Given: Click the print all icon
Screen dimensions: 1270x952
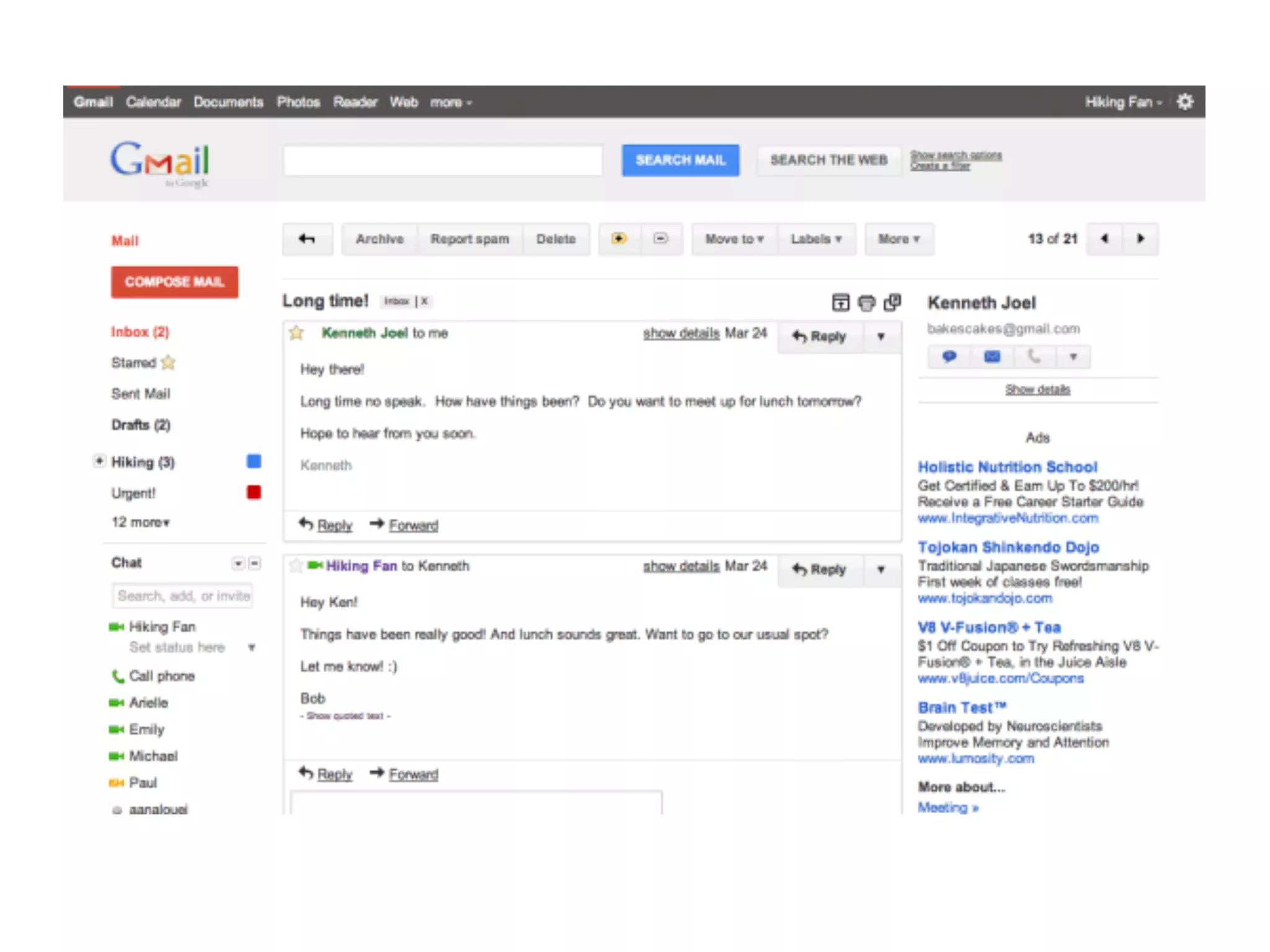Looking at the screenshot, I should coord(866,302).
